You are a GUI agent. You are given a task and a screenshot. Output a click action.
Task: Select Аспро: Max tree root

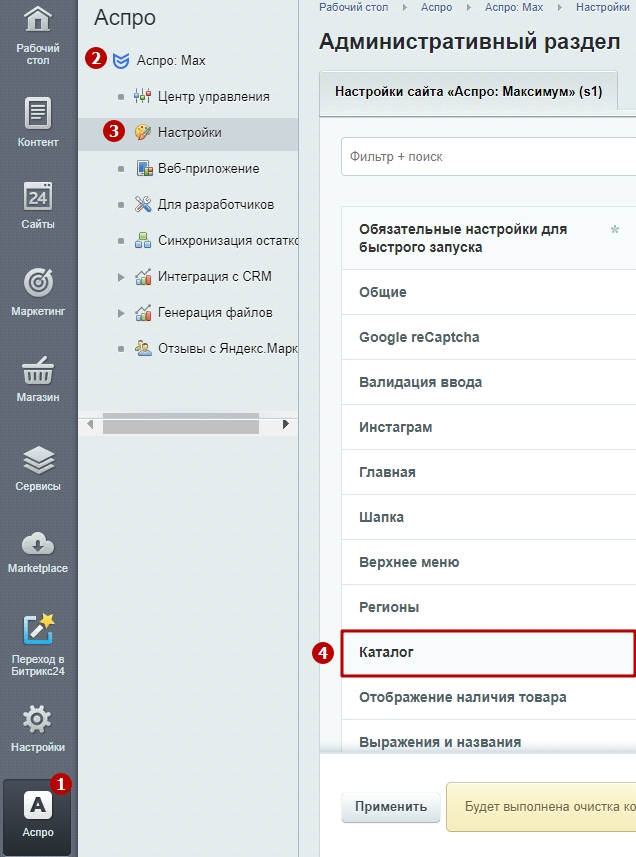171,61
